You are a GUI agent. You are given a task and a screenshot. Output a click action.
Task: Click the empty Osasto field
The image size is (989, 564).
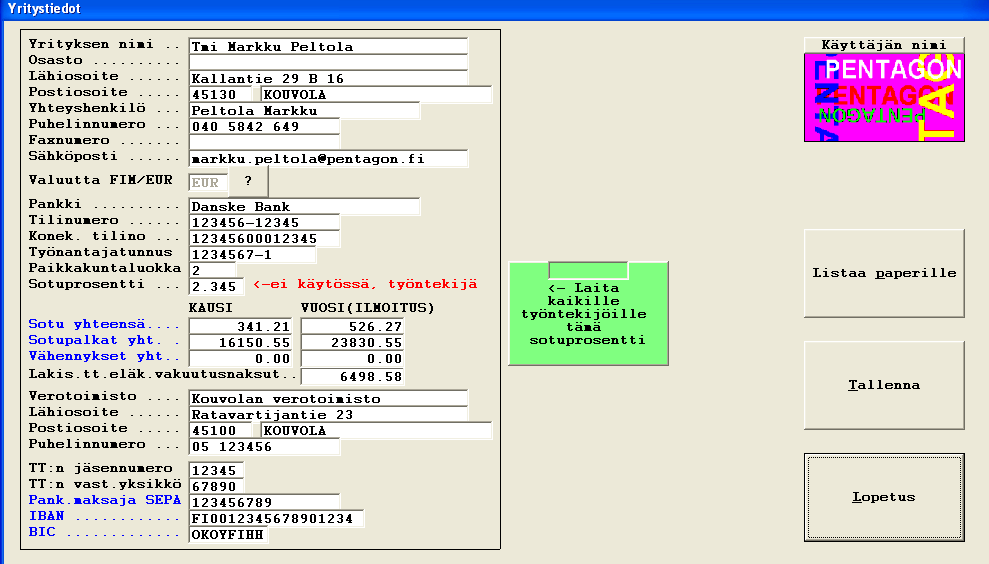click(328, 62)
